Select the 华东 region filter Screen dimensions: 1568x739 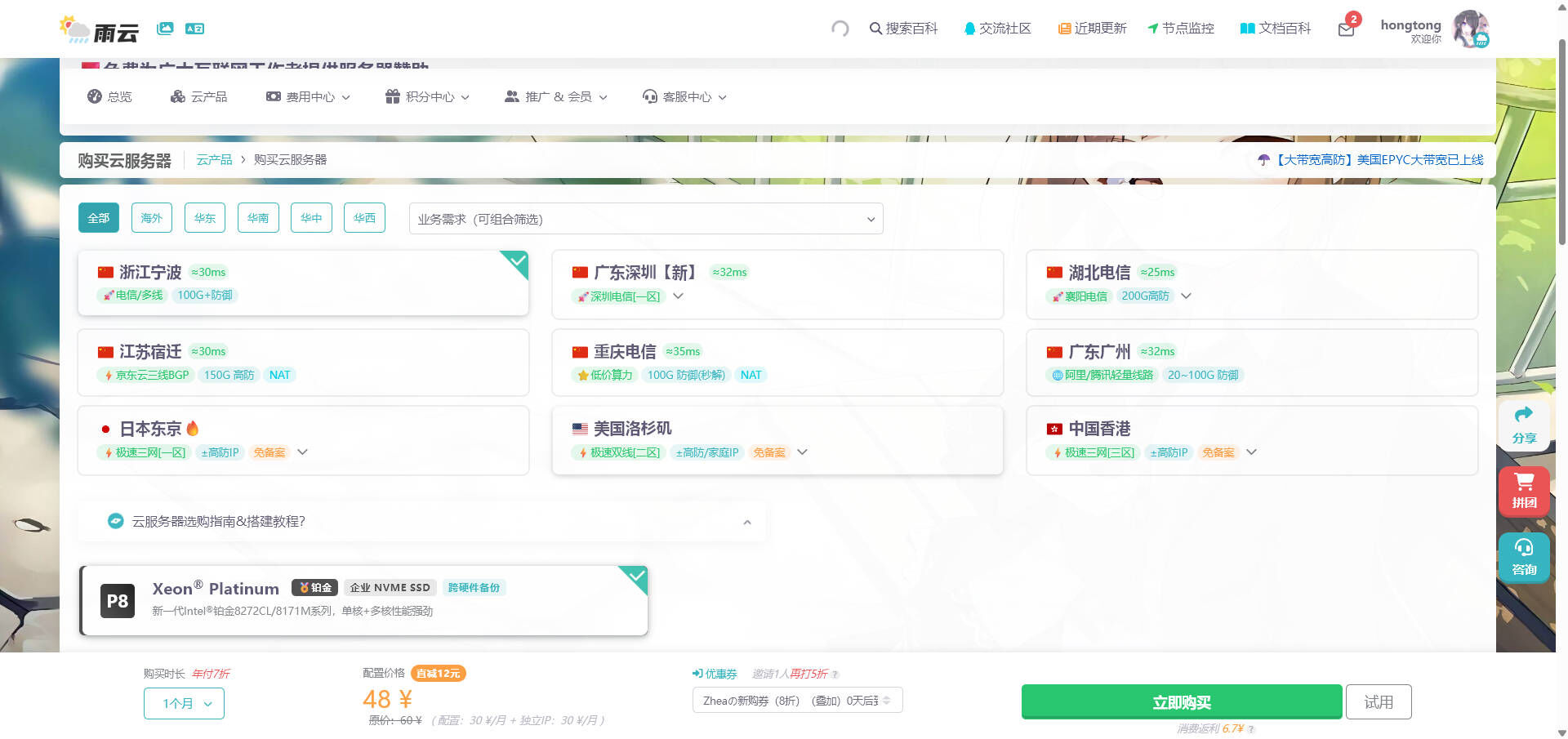pos(204,217)
